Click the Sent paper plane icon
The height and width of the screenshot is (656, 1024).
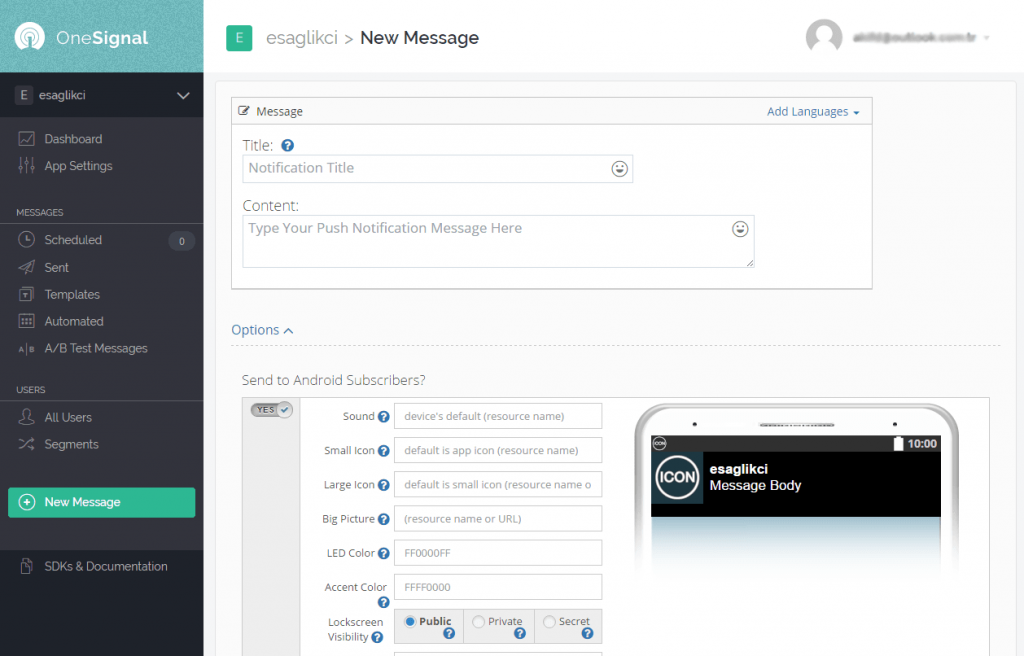pyautogui.click(x=26, y=267)
